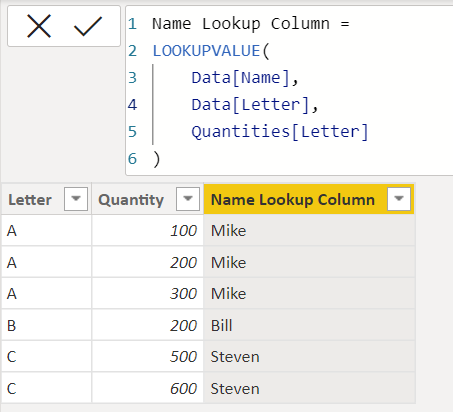Click the 'Name Lookup Column =' formula line

(251, 24)
